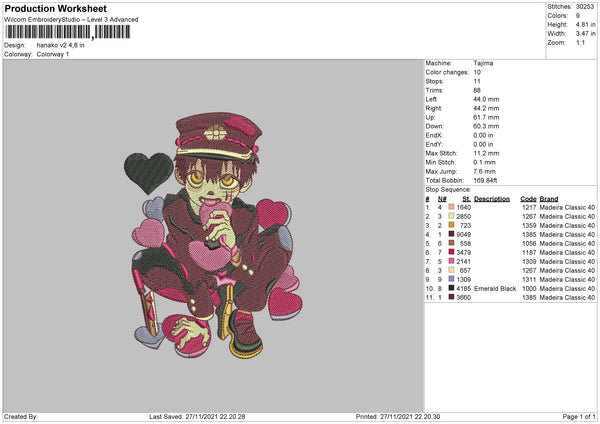Click the Up value 61.7 mm
This screenshot has height=424, width=600.
[x=486, y=117]
